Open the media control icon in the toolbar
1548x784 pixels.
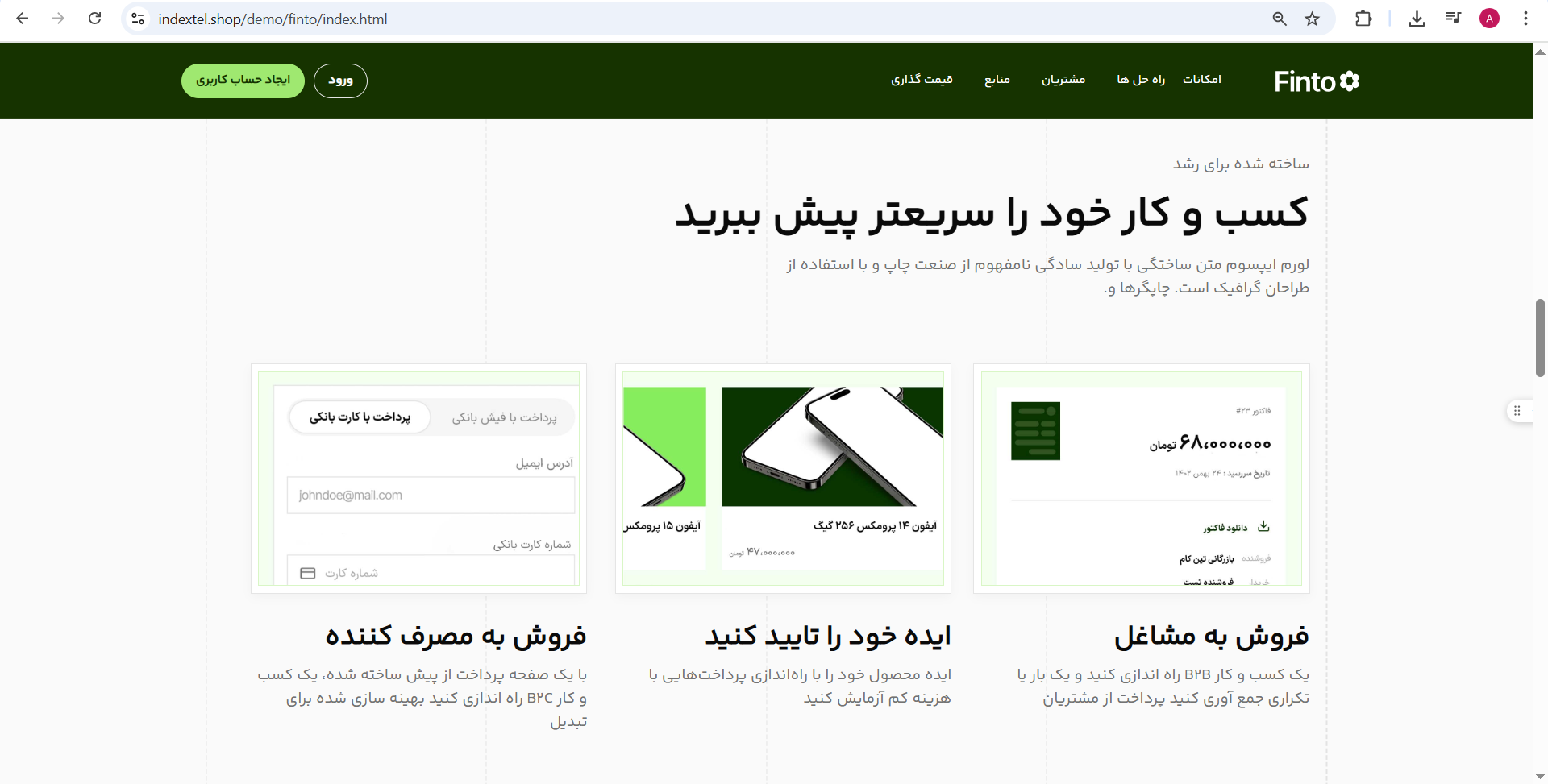pos(1453,19)
